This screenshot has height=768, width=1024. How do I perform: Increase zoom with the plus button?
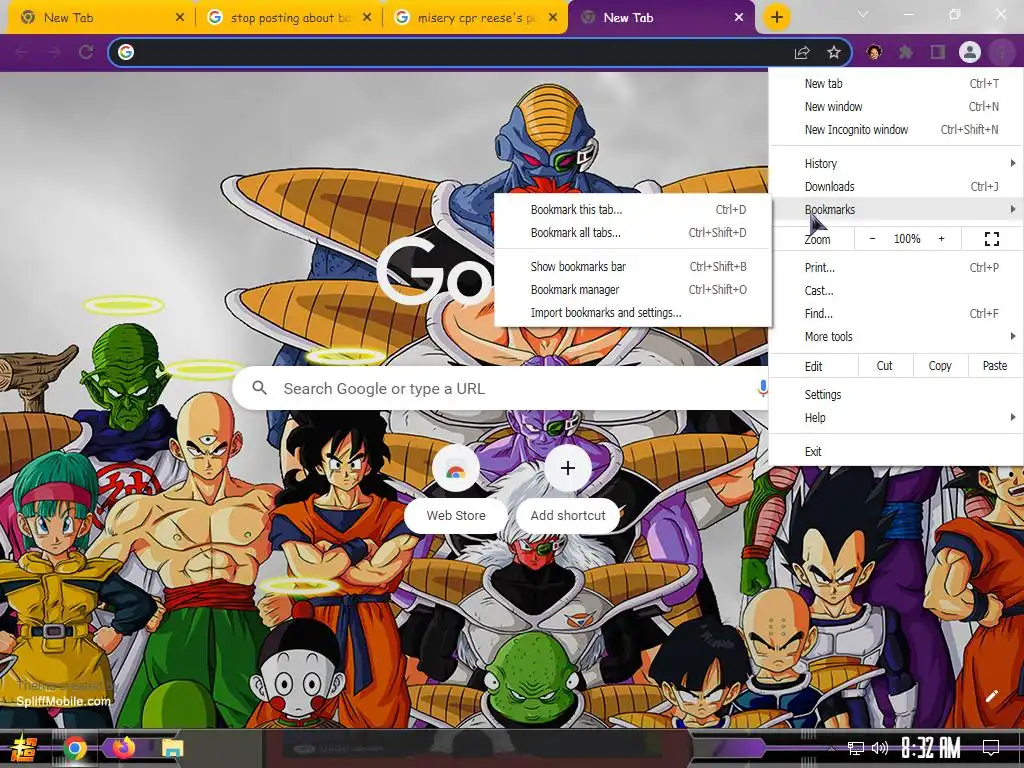point(941,239)
